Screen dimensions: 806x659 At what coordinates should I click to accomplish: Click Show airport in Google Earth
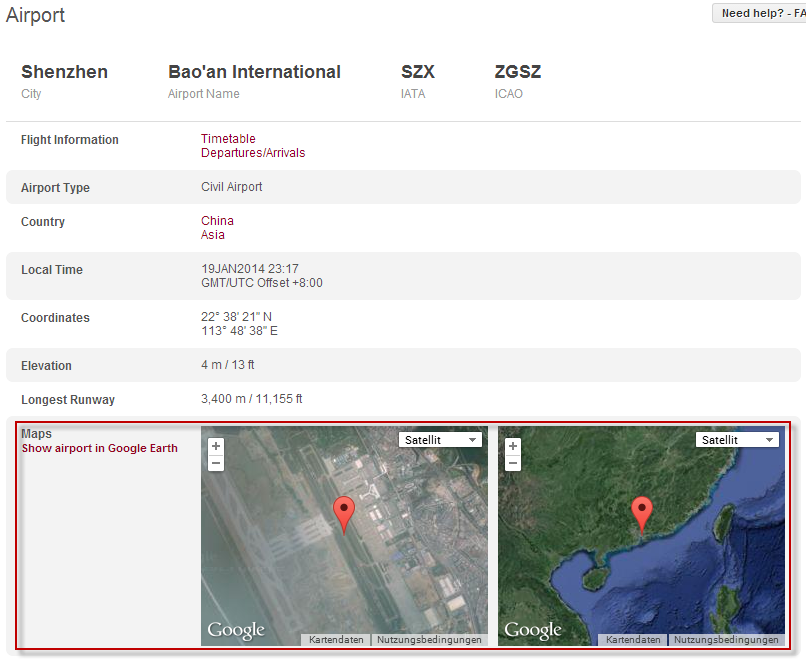(x=100, y=448)
